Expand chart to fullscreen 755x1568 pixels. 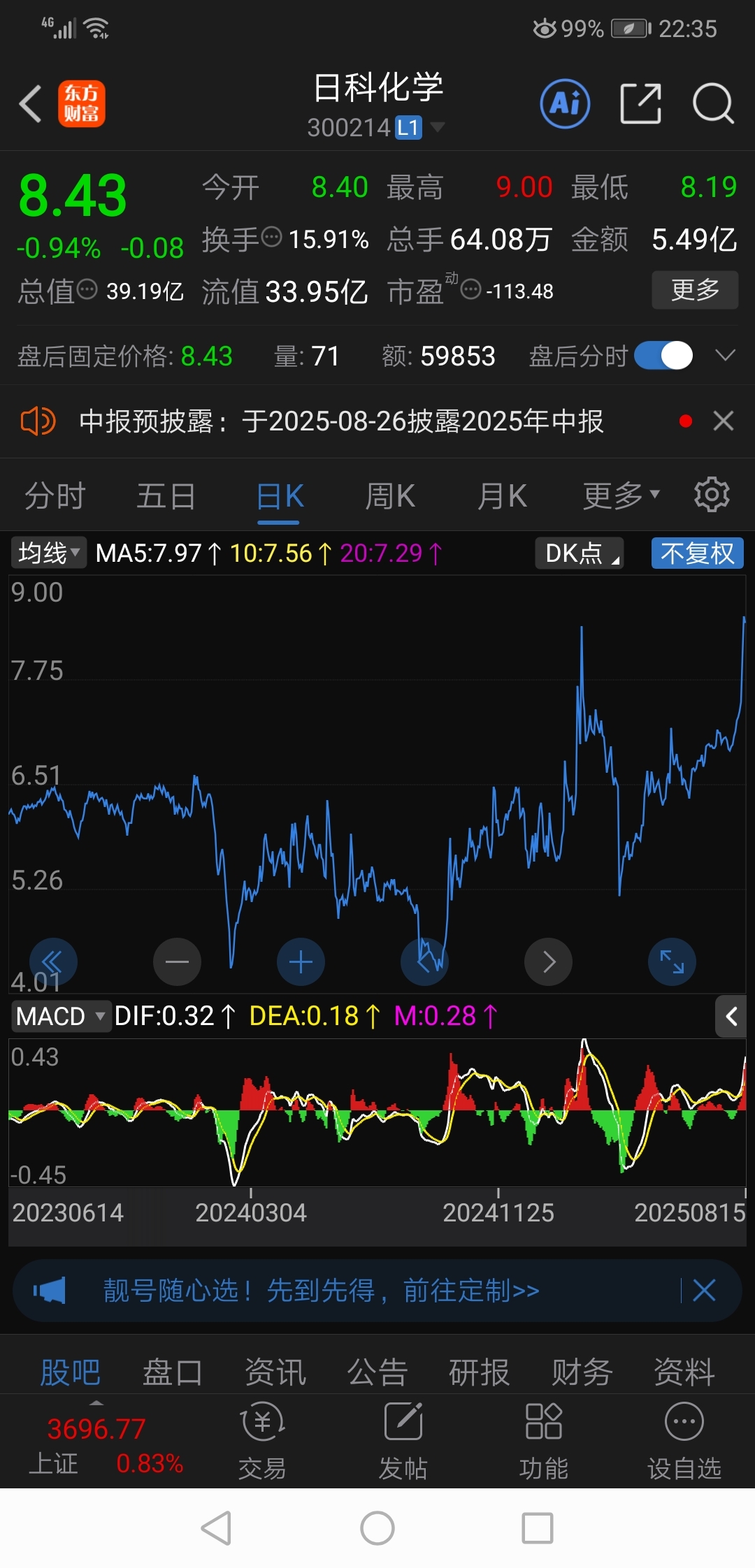672,962
